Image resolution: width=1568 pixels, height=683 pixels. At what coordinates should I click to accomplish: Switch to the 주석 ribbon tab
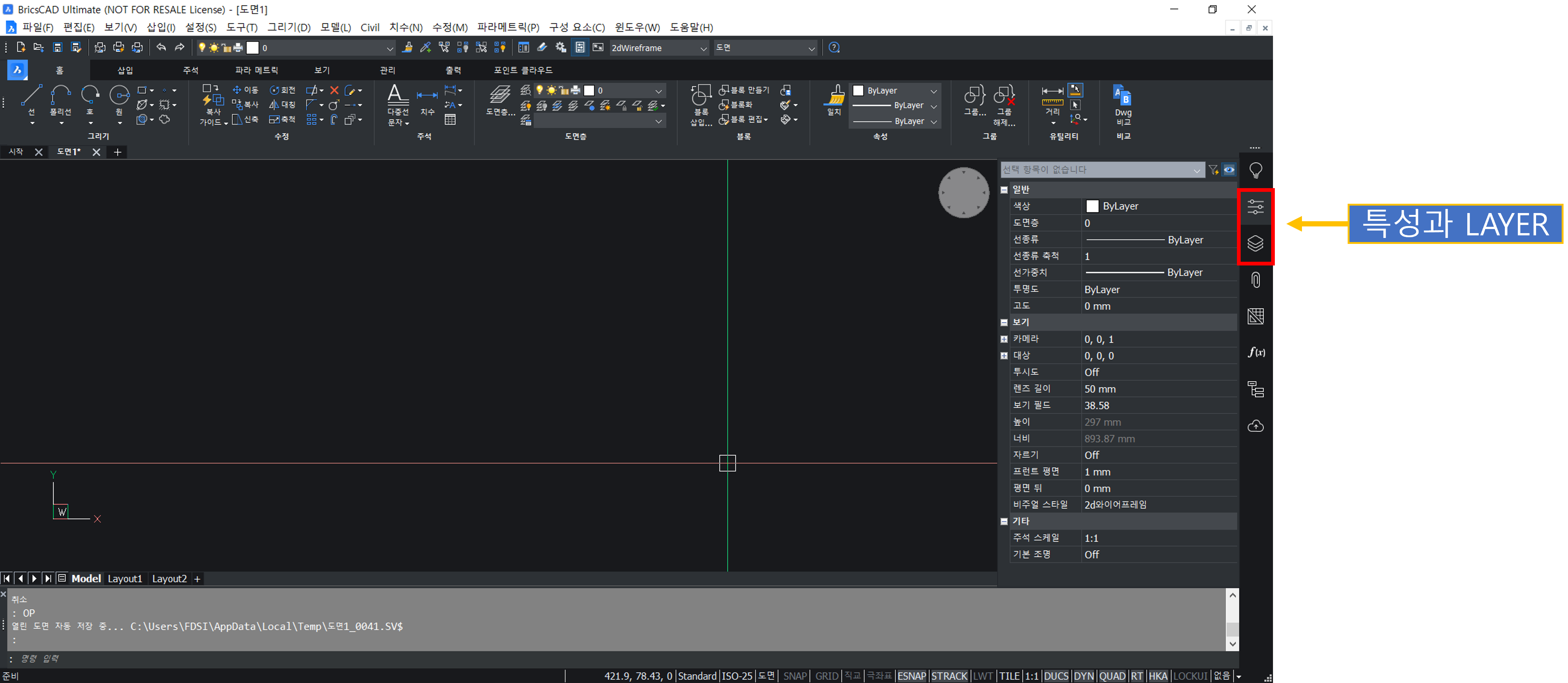click(191, 71)
